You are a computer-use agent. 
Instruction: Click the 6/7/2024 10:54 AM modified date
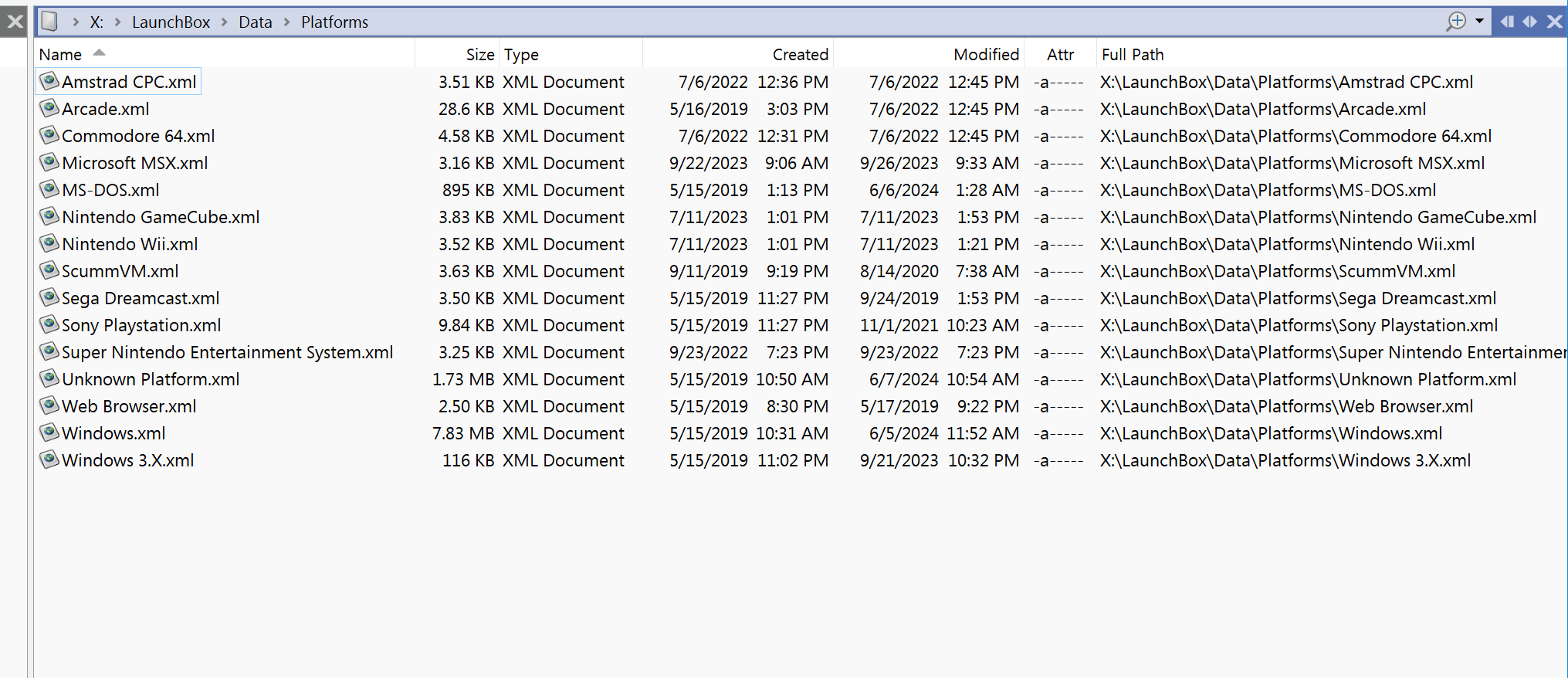pos(944,379)
